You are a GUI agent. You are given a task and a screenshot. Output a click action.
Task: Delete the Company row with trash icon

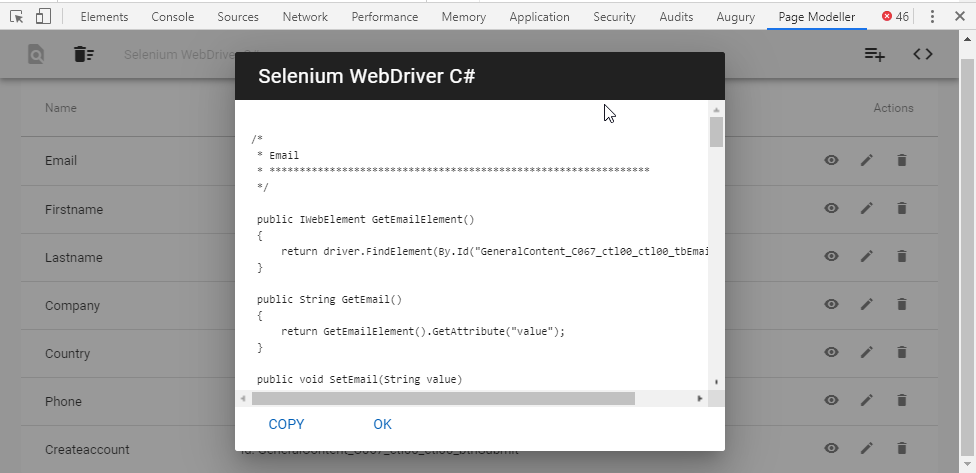(901, 304)
